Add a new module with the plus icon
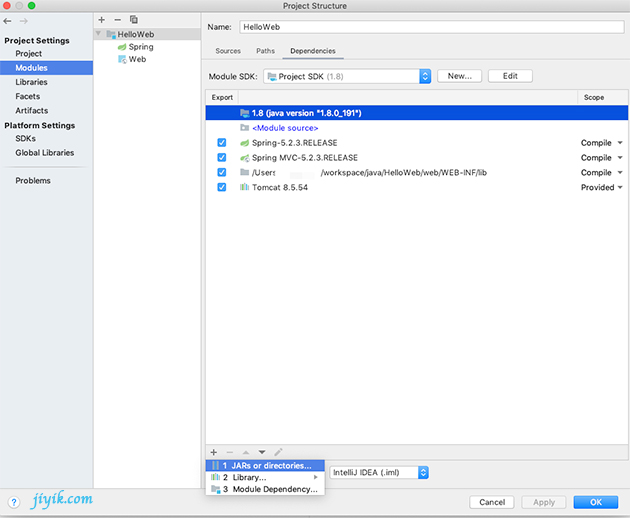630x518 pixels. click(x=102, y=20)
